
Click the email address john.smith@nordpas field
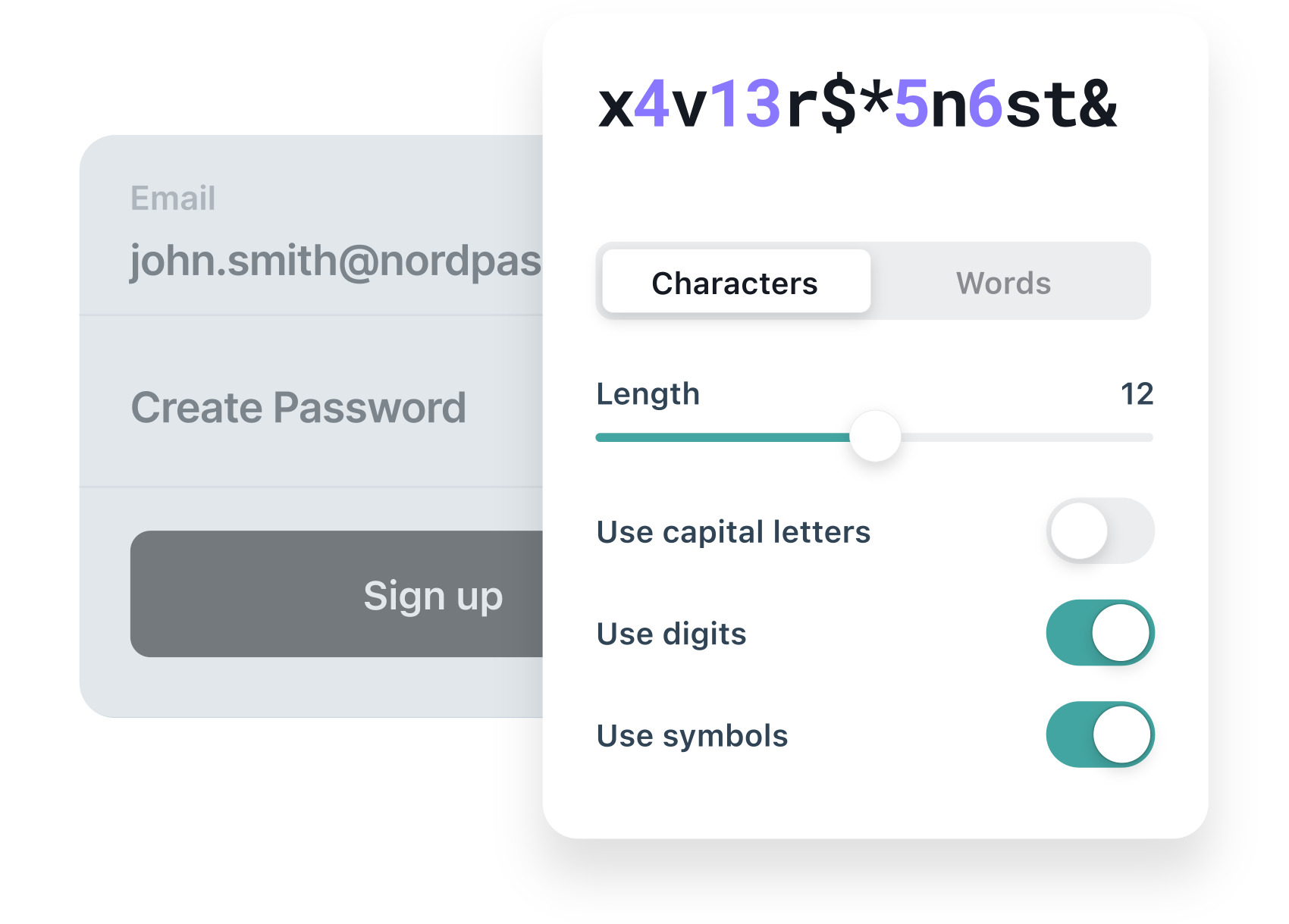(335, 260)
